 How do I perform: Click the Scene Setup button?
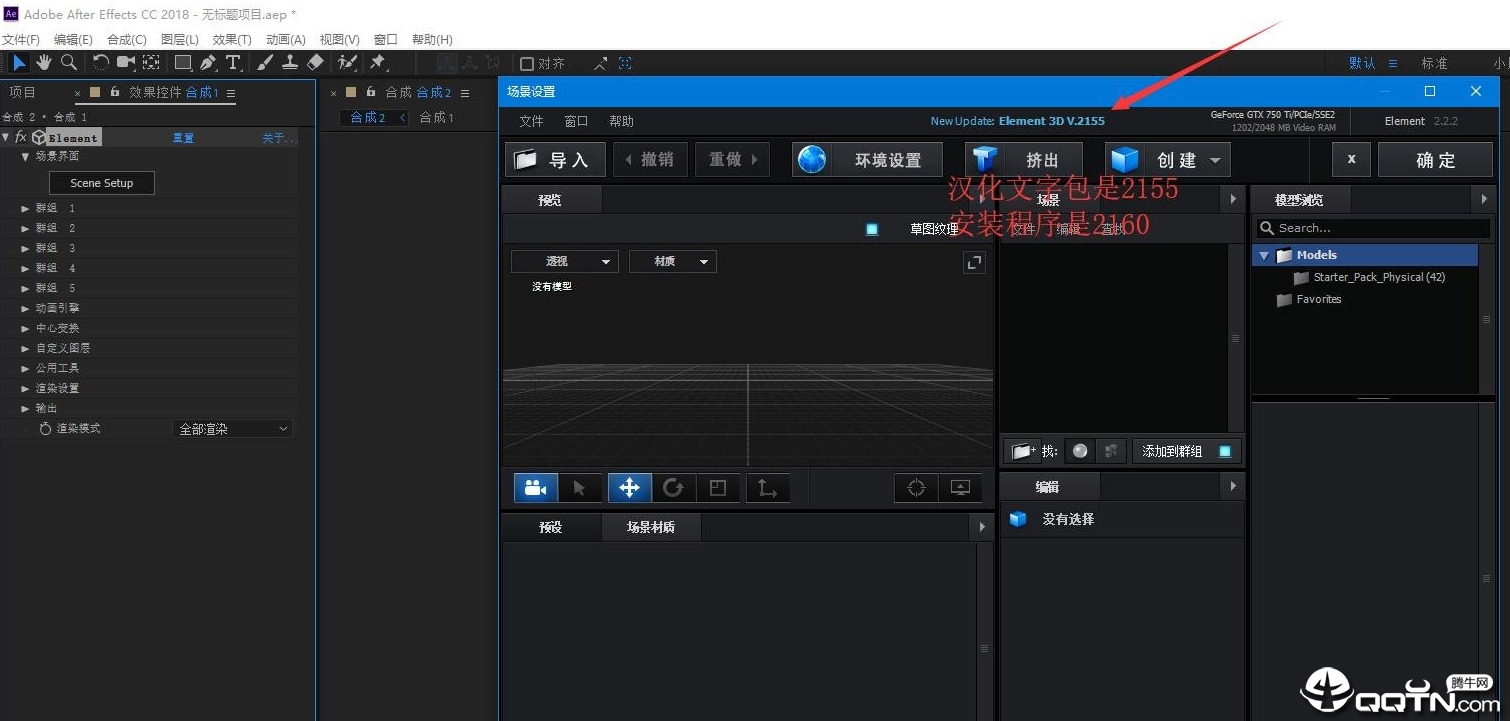(101, 182)
